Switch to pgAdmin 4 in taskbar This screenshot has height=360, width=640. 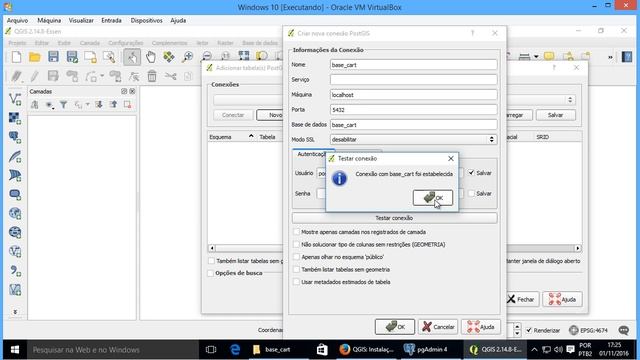427,350
